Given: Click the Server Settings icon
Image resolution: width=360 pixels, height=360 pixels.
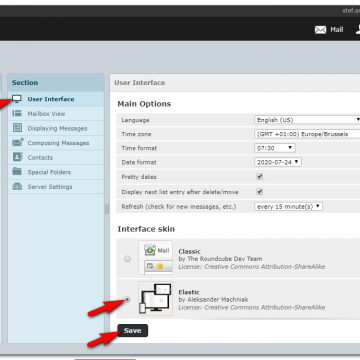Looking at the screenshot, I should click(x=17, y=186).
